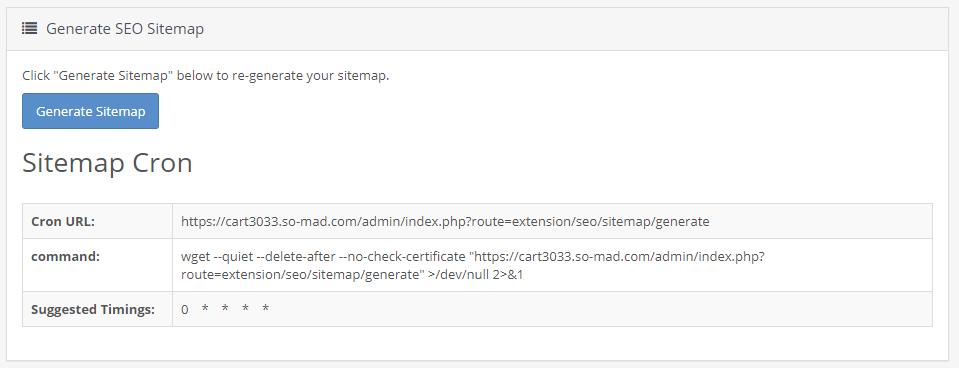The image size is (959, 368).
Task: Click the --no-check-certificate option text
Action: 401,257
